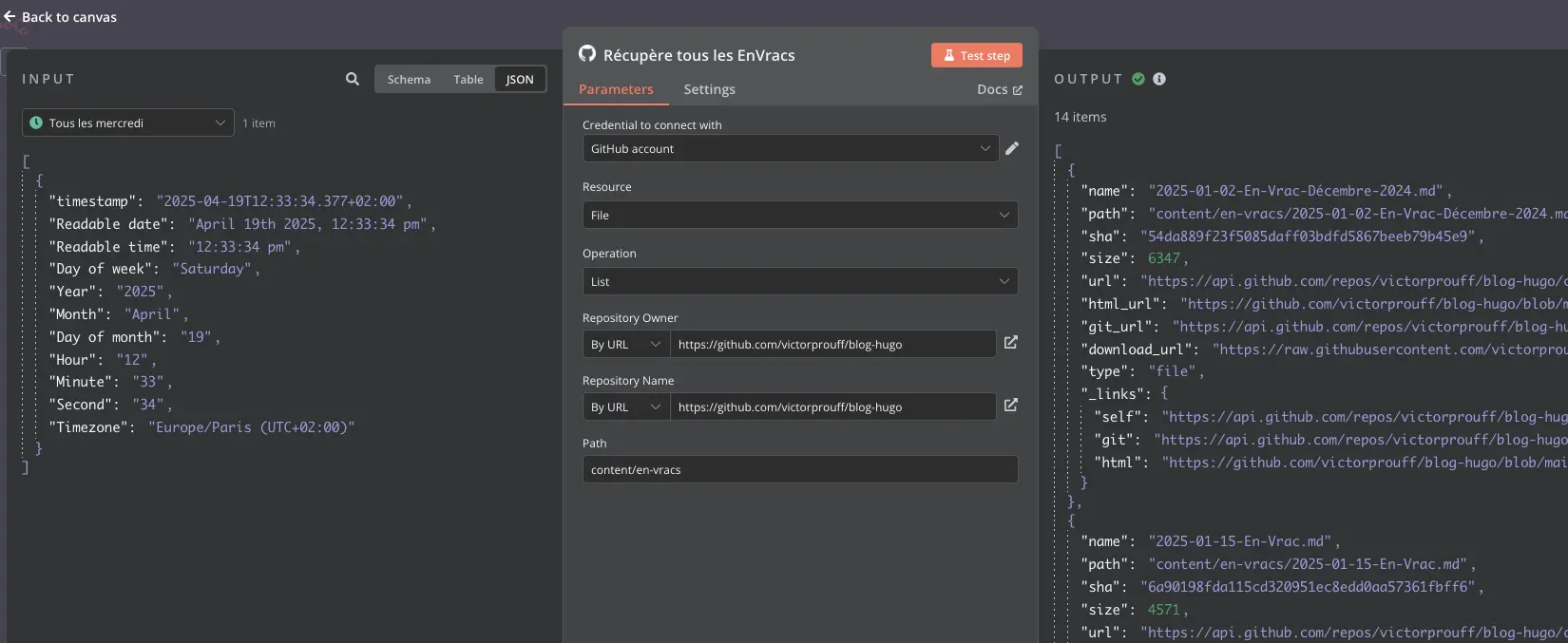Open the Settings tab
This screenshot has width=1568, height=643.
tap(709, 89)
